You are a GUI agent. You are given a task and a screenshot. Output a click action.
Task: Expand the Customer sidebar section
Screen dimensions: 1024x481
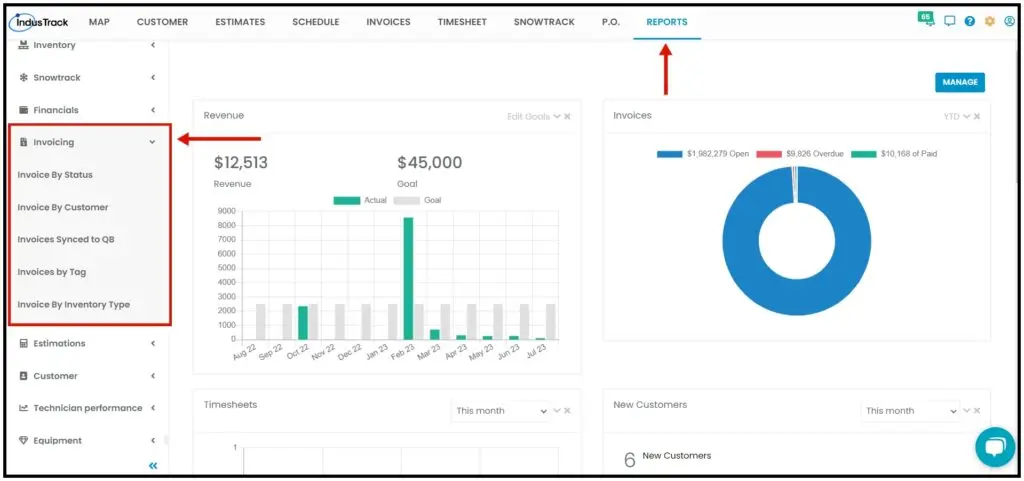tap(153, 376)
